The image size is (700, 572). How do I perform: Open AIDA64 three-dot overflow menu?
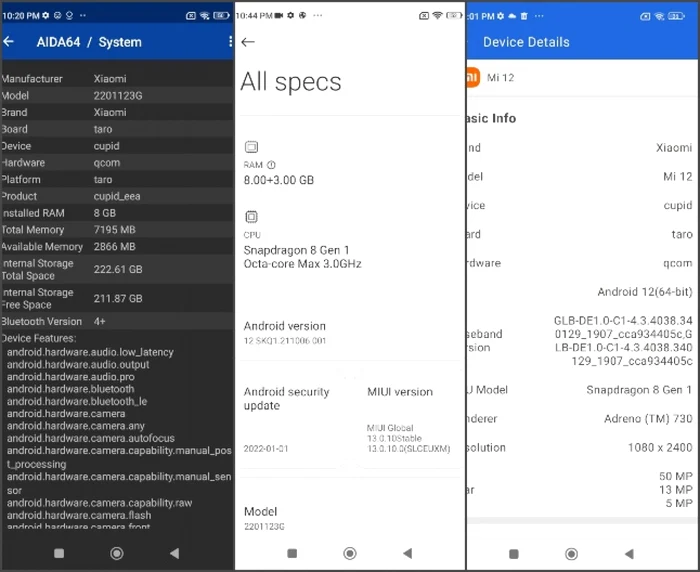[x=230, y=42]
